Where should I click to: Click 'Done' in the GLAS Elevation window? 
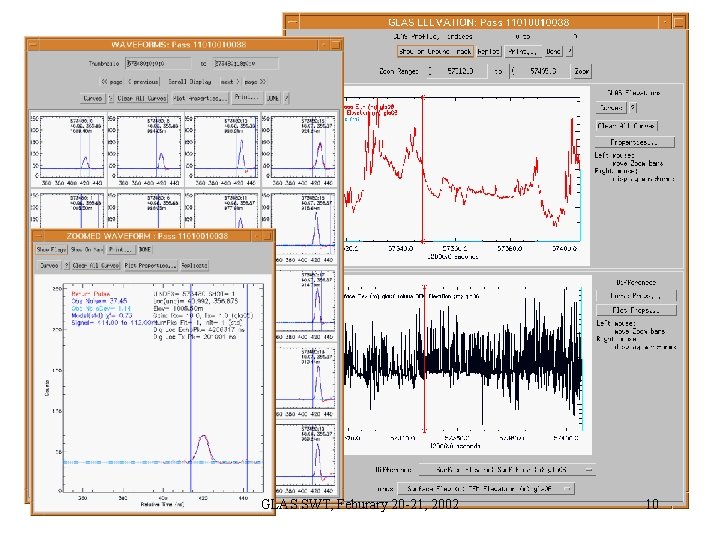[x=553, y=51]
